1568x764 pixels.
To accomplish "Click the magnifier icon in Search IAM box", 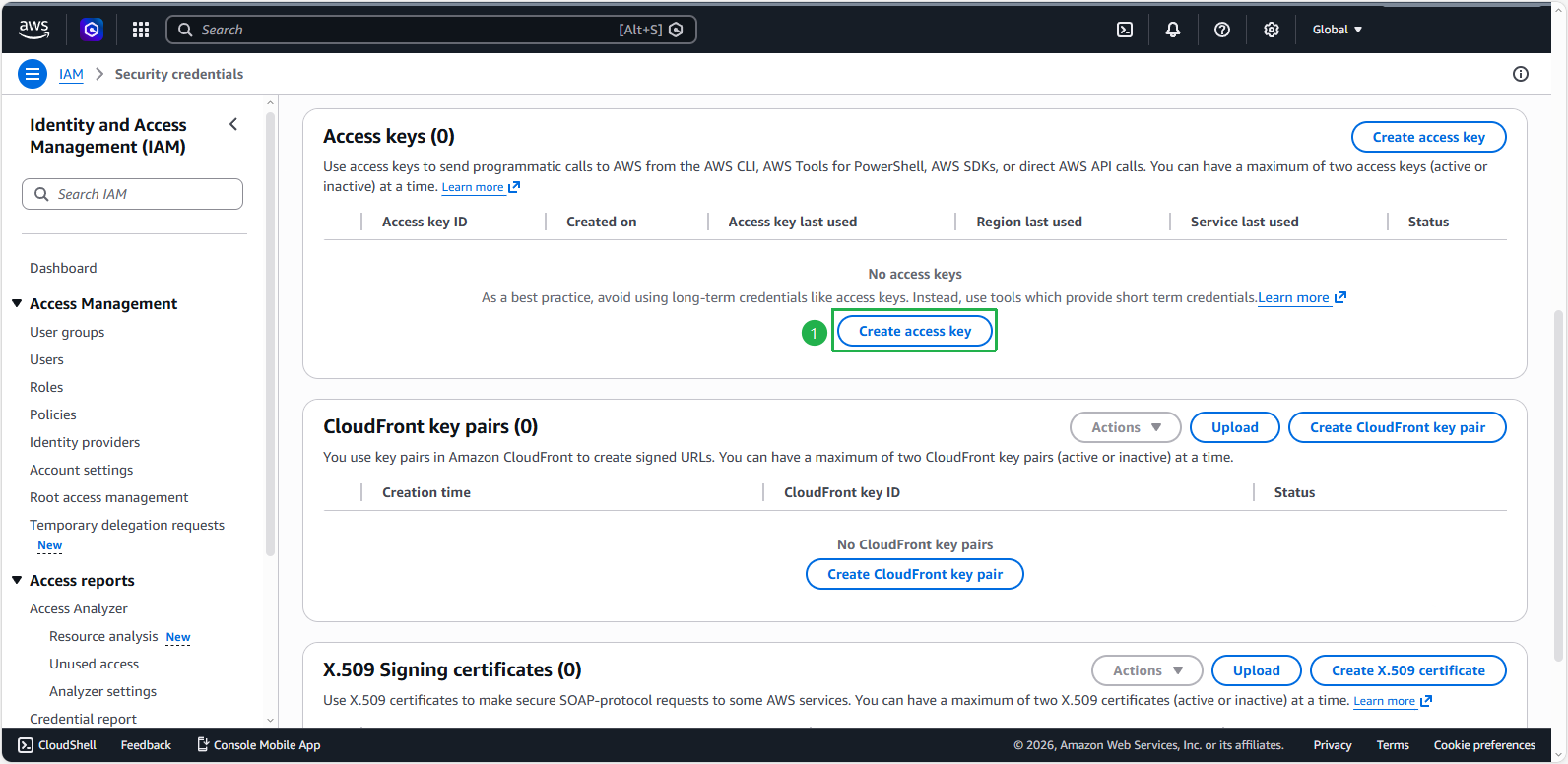I will pos(41,194).
